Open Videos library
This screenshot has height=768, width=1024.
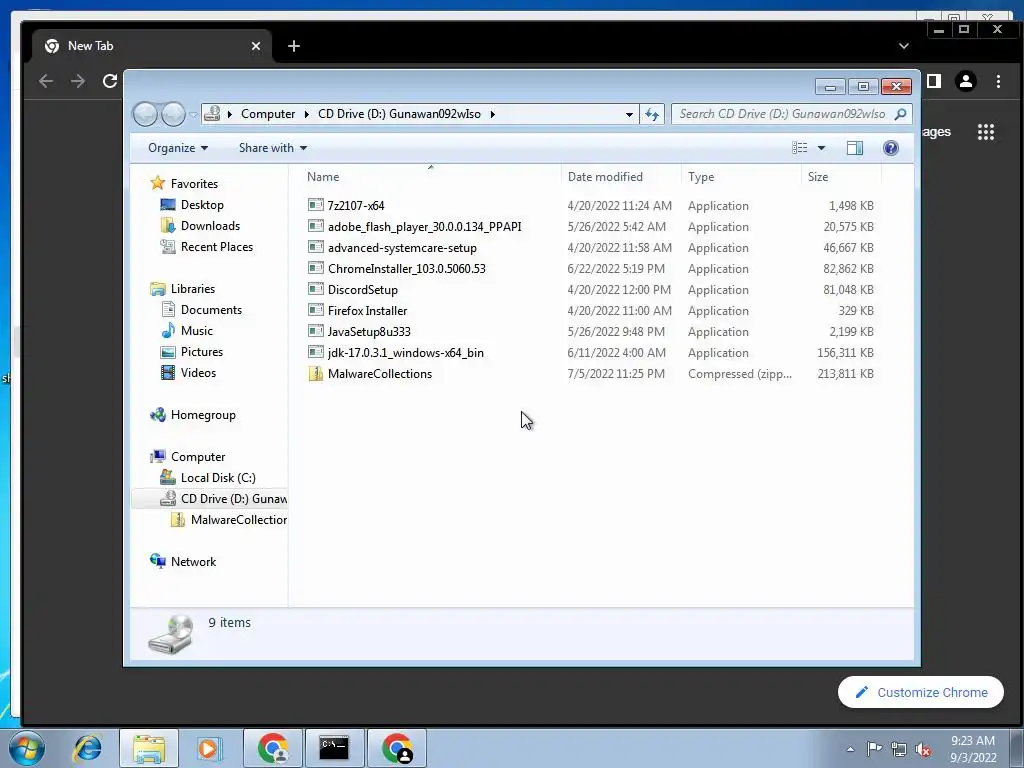[x=198, y=373]
